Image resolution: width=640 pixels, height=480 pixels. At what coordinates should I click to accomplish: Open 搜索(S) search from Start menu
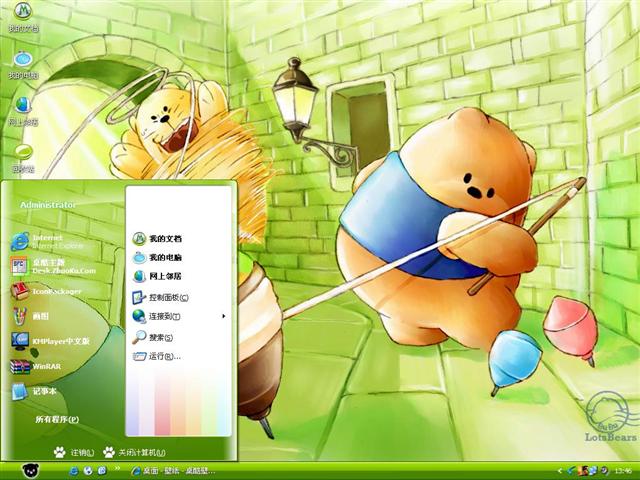click(153, 337)
